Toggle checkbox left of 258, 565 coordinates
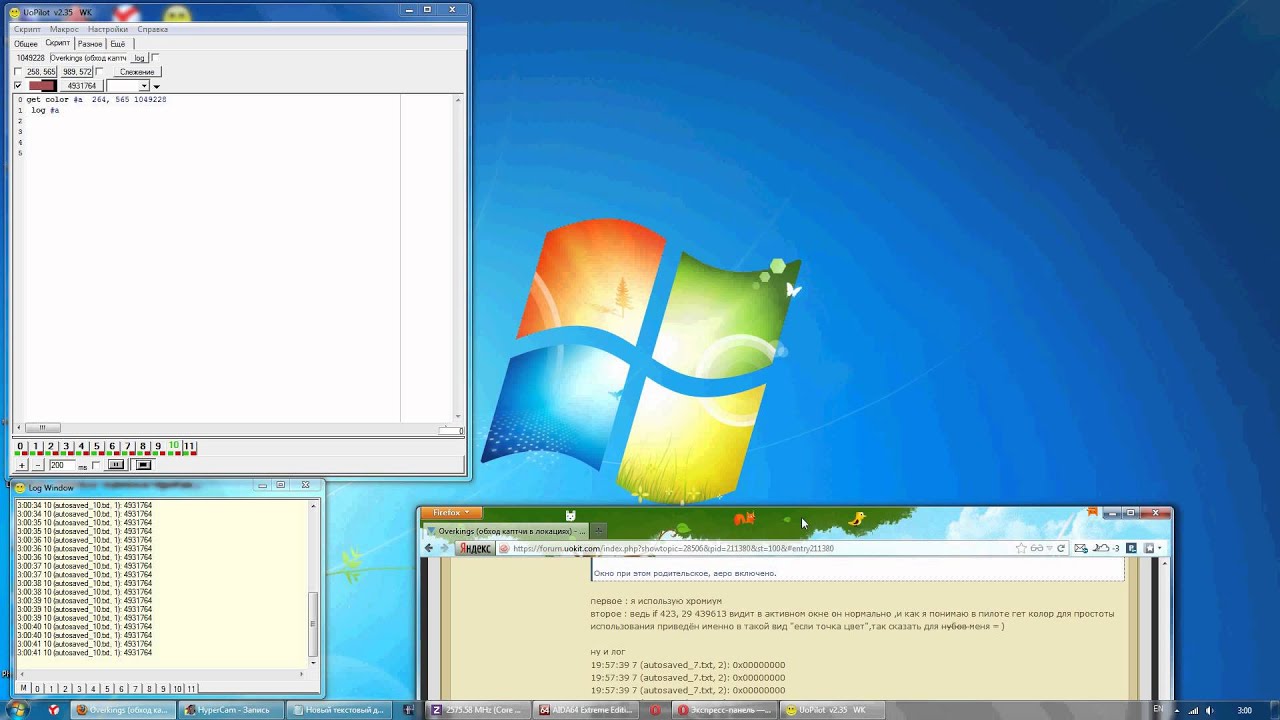1280x720 pixels. 18,72
